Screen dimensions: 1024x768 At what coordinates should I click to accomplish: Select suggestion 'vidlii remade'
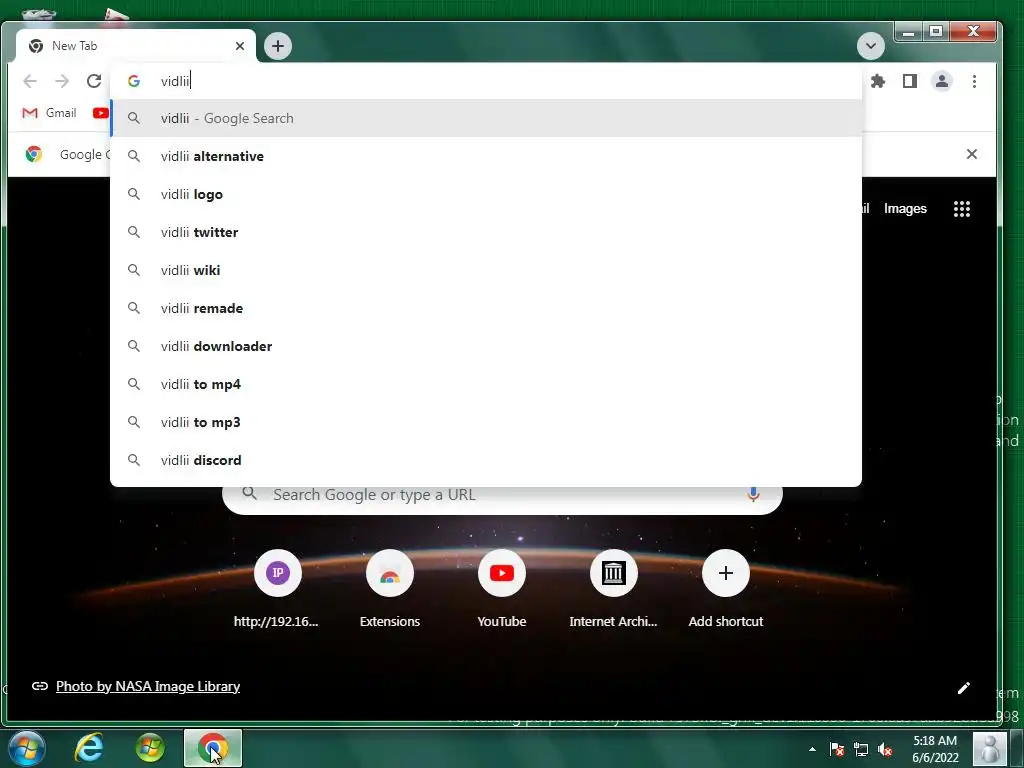pos(486,308)
